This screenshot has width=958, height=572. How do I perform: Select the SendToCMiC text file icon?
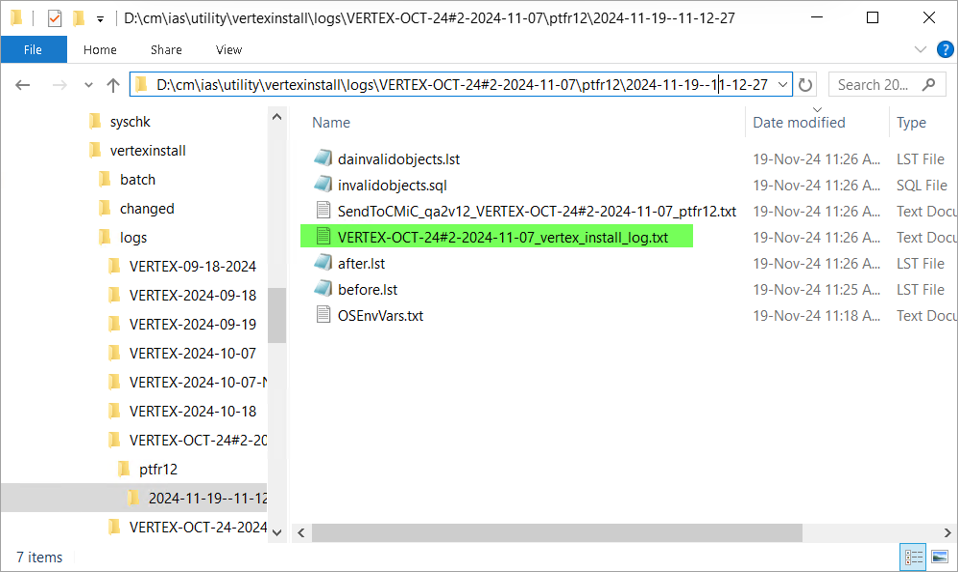(323, 210)
